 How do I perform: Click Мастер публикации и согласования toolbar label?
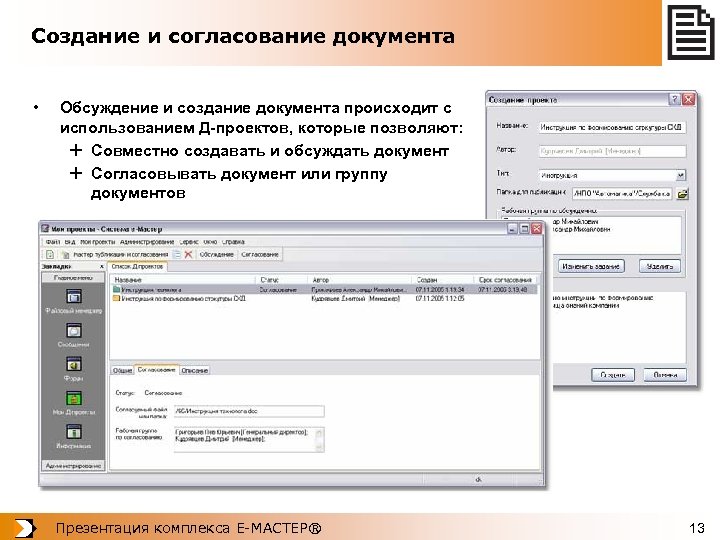pyautogui.click(x=121, y=254)
